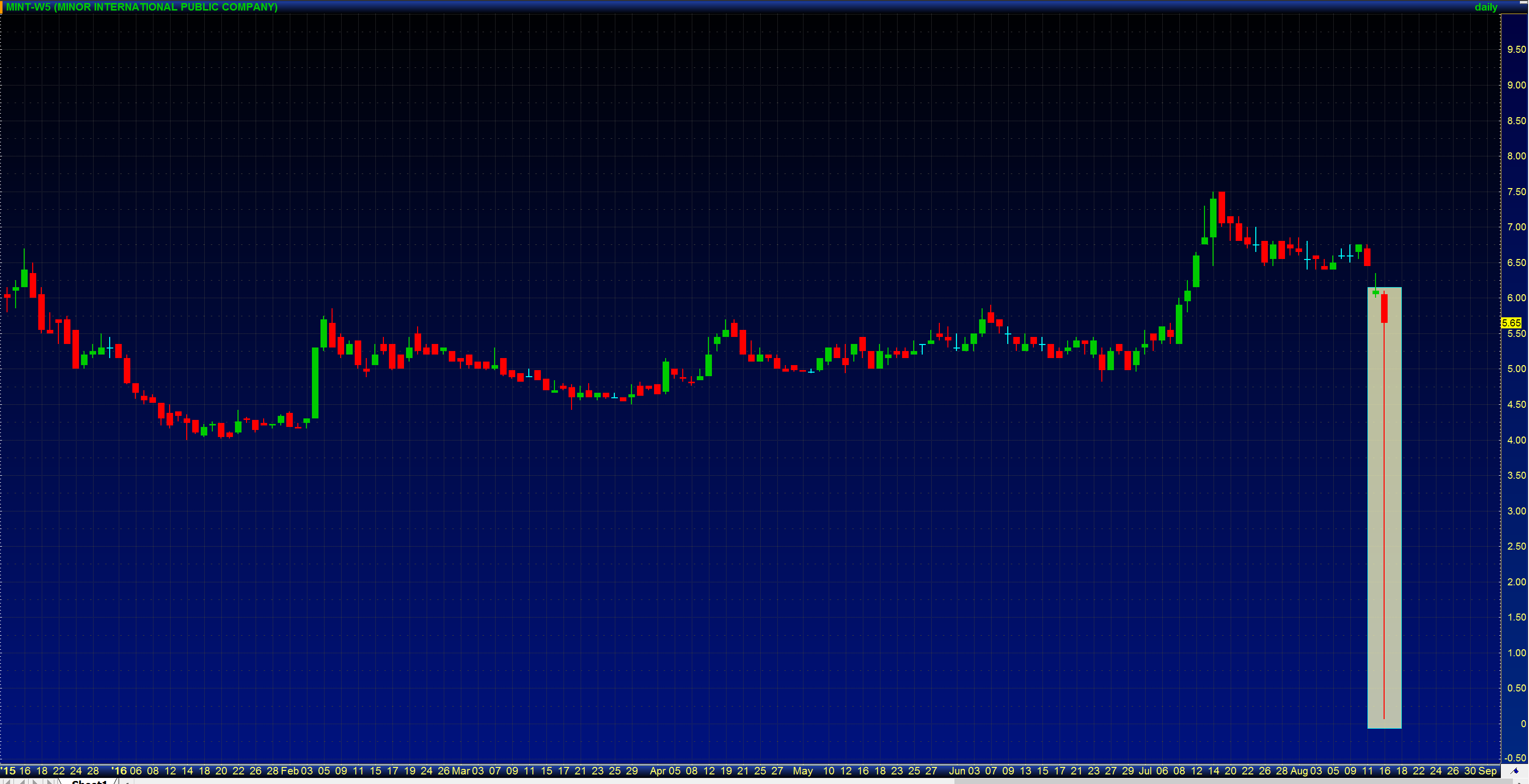Click the 'daily' interval label
The height and width of the screenshot is (784, 1529).
pyautogui.click(x=1486, y=7)
